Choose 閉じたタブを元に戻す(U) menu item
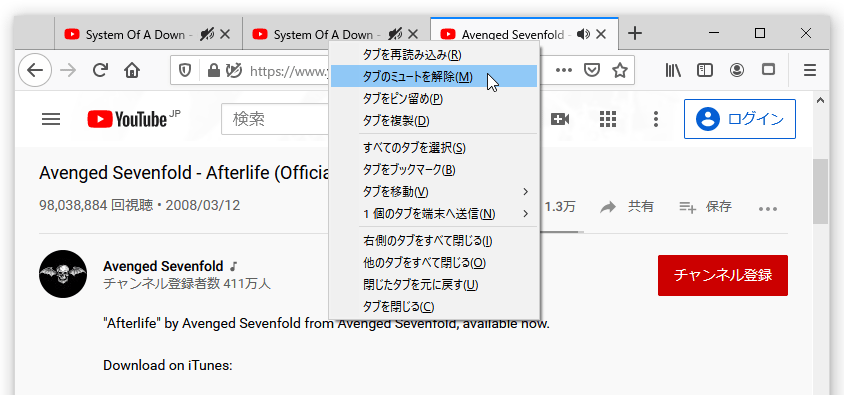This screenshot has width=844, height=395. click(434, 285)
